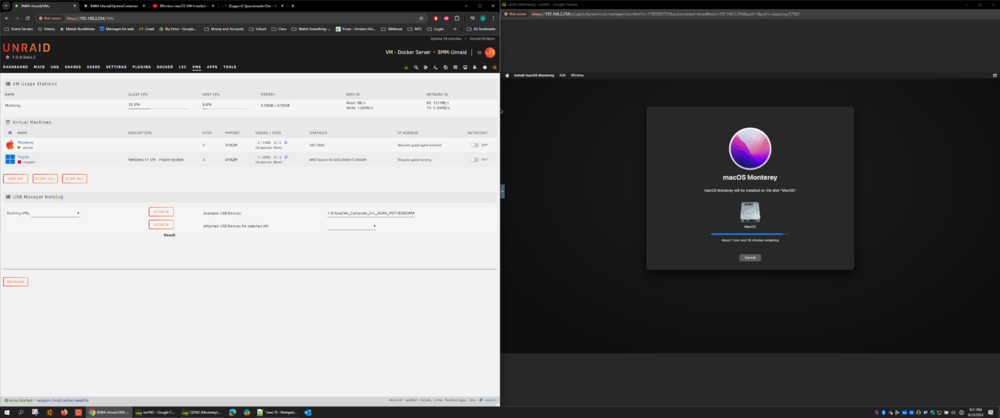Image resolution: width=1000 pixels, height=418 pixels.
Task: Expand the bookmarks bar overflow chevron
Action: tap(455, 29)
